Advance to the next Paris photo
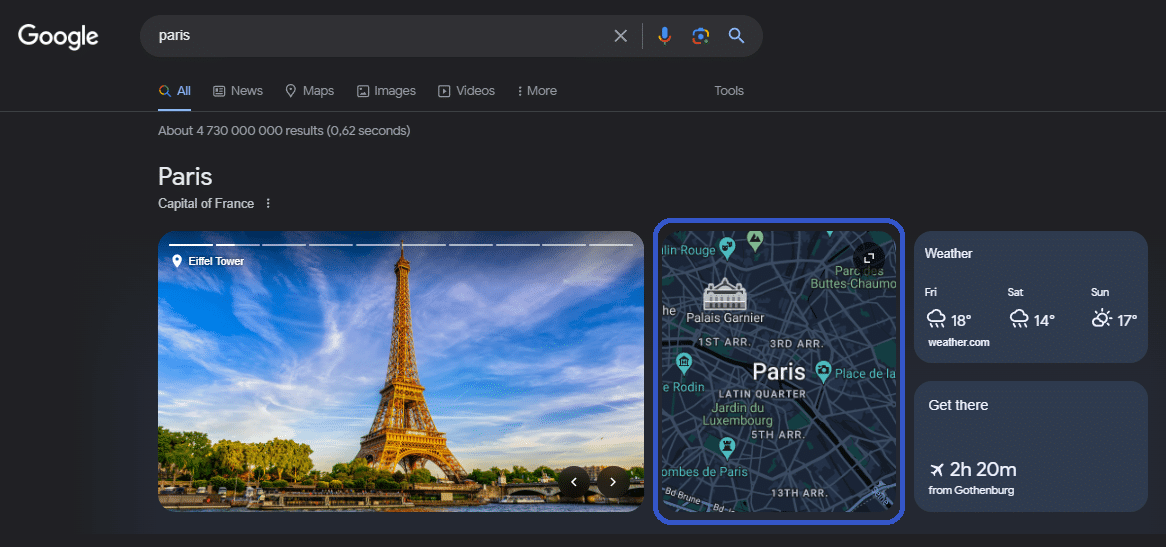Viewport: 1166px width, 547px height. point(613,482)
